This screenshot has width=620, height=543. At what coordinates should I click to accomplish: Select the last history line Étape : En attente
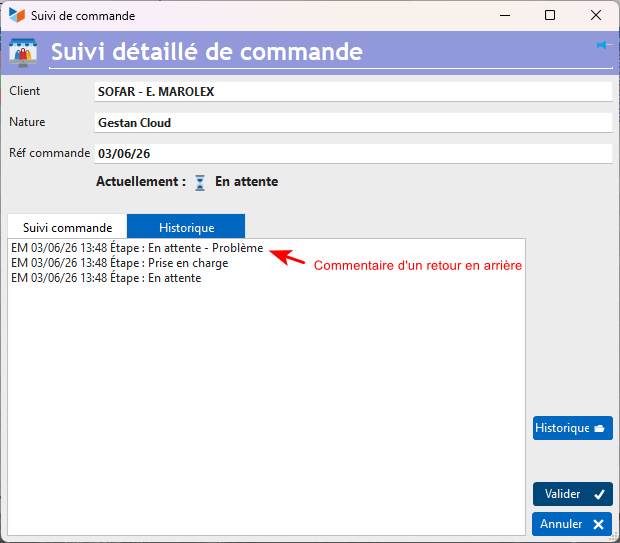pos(106,278)
